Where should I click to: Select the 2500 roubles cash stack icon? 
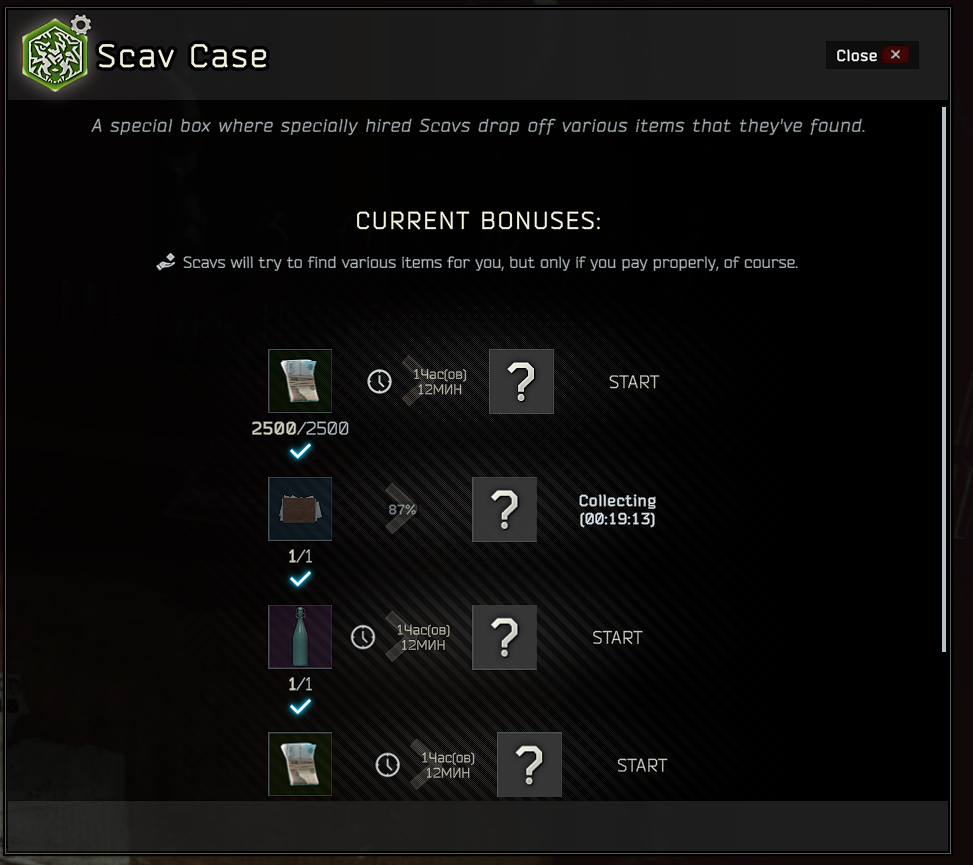[300, 381]
